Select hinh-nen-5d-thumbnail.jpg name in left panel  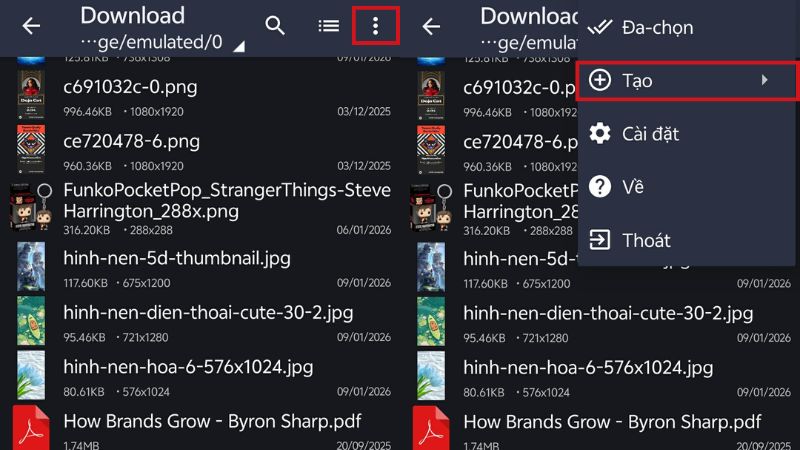coord(177,259)
